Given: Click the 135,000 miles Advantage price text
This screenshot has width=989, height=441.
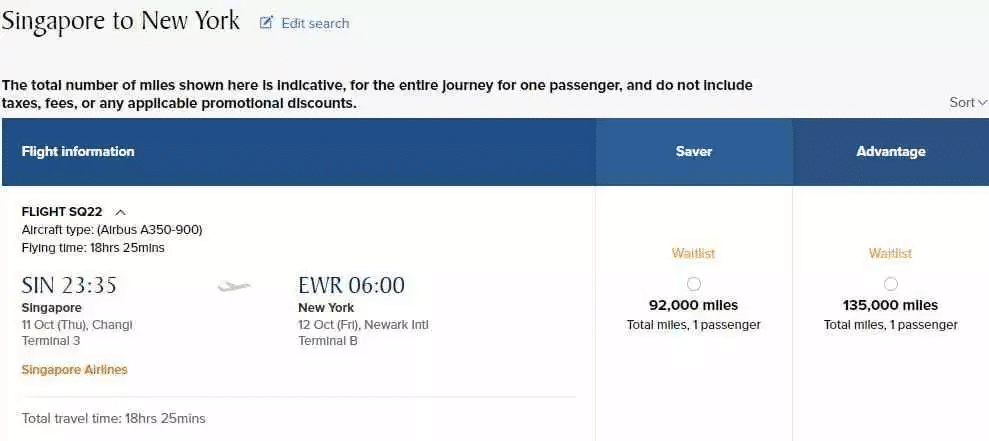Looking at the screenshot, I should click(x=891, y=306).
